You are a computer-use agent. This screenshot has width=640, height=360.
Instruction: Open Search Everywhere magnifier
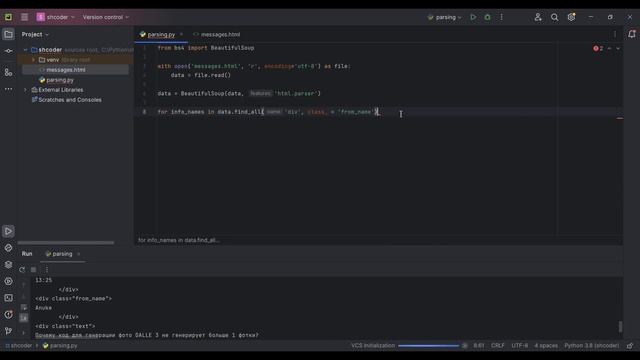click(x=554, y=17)
